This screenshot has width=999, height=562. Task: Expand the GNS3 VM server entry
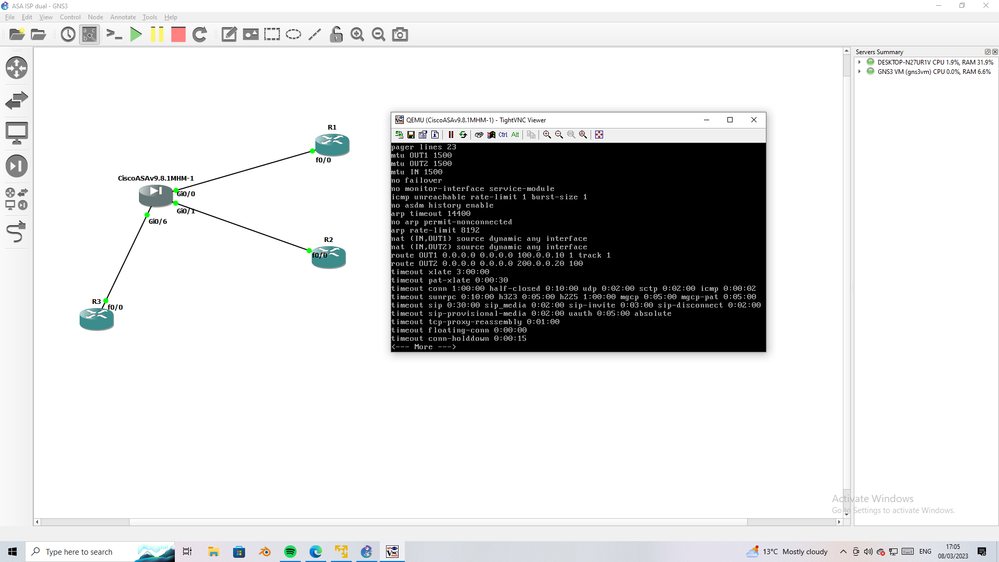(x=859, y=71)
